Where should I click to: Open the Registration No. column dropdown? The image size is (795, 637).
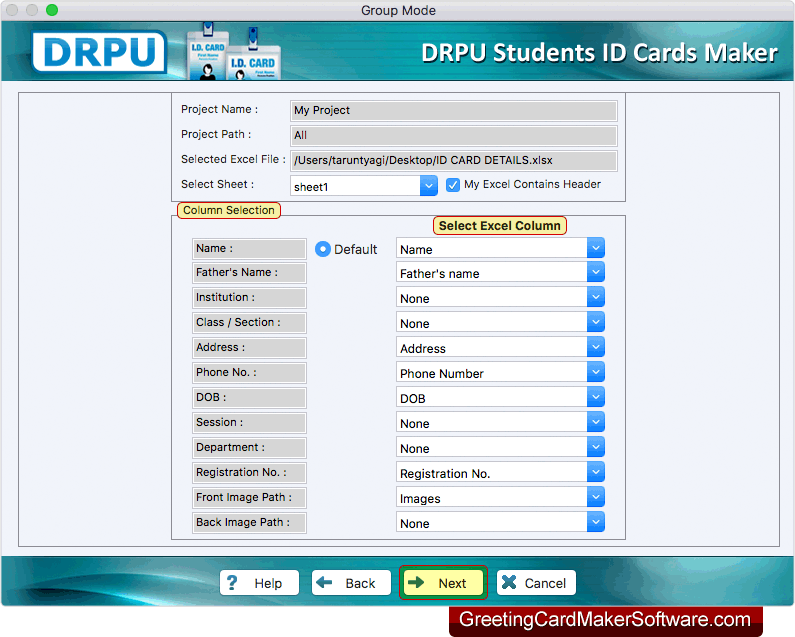596,473
